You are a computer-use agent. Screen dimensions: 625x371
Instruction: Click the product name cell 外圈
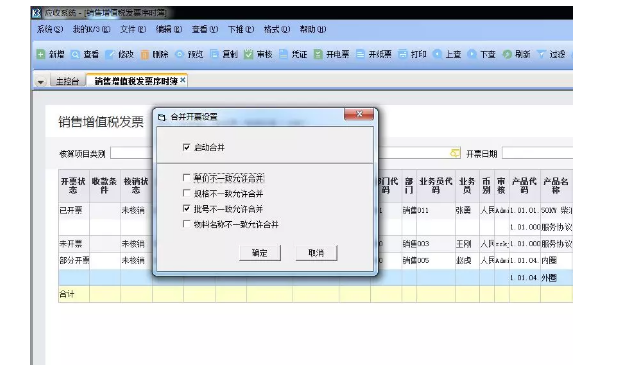pyautogui.click(x=556, y=278)
